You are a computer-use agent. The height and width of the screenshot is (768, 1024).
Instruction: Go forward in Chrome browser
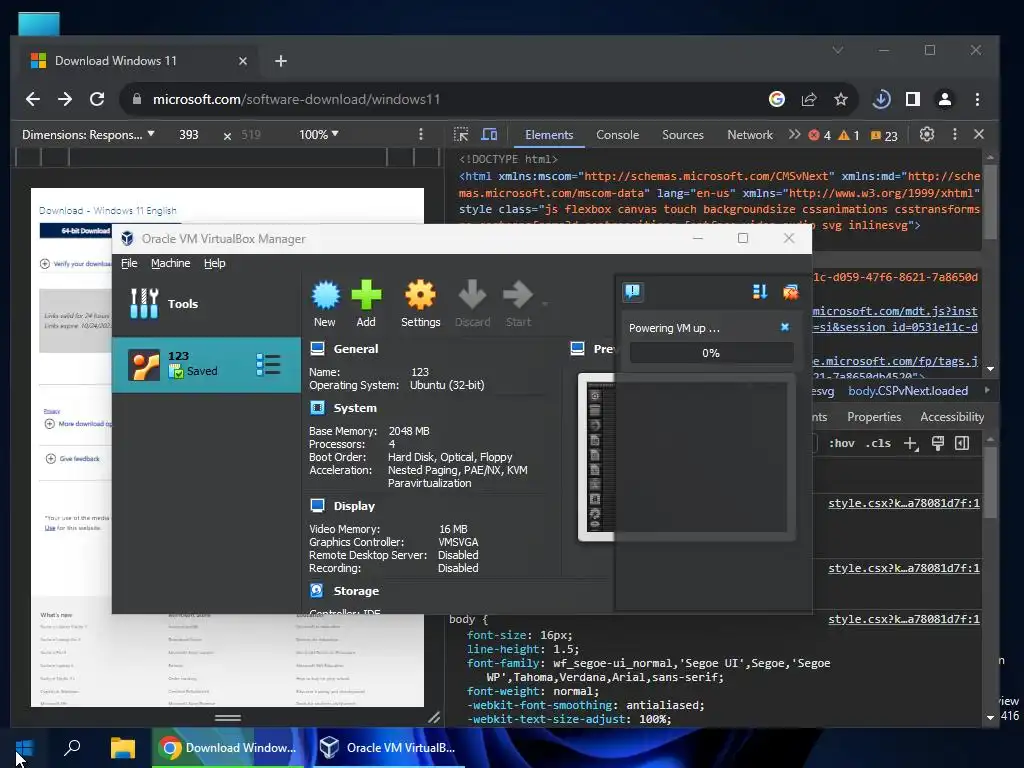click(x=65, y=99)
